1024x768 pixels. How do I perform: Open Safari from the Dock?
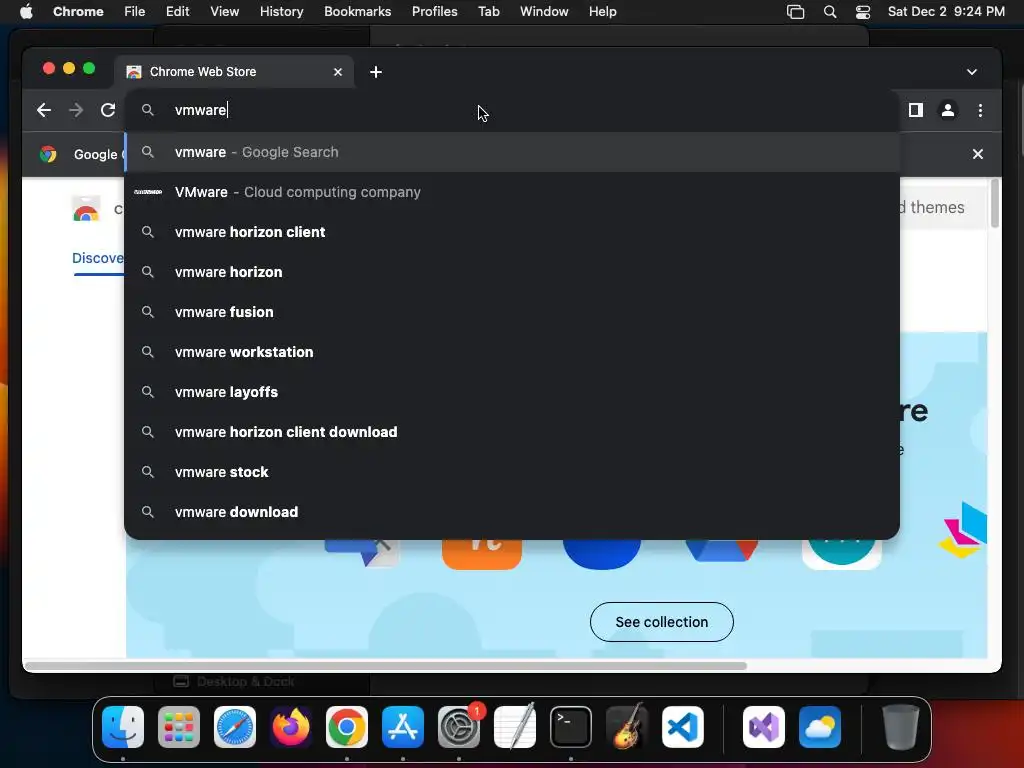[235, 727]
